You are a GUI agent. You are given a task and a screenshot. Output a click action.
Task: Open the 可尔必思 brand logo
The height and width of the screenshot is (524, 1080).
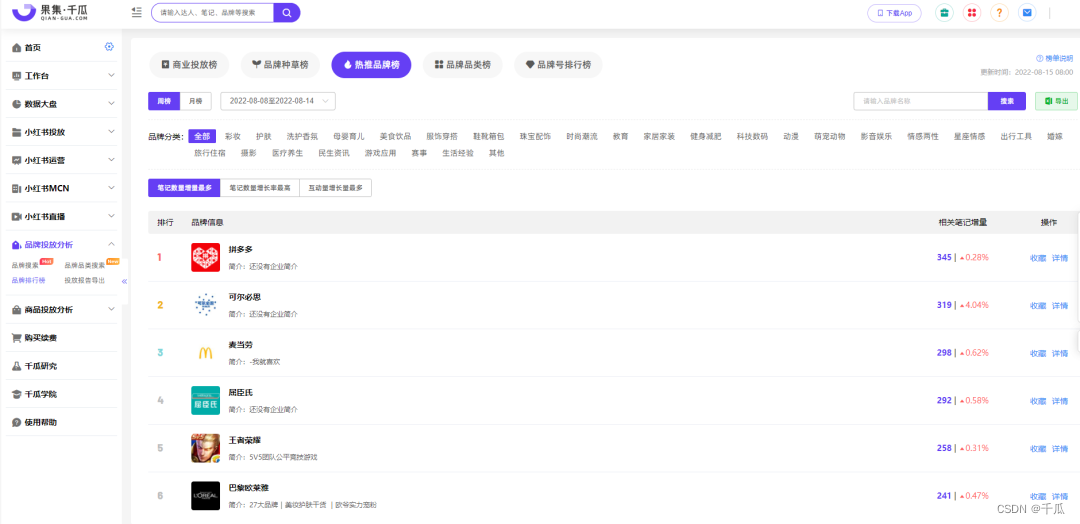tap(205, 305)
